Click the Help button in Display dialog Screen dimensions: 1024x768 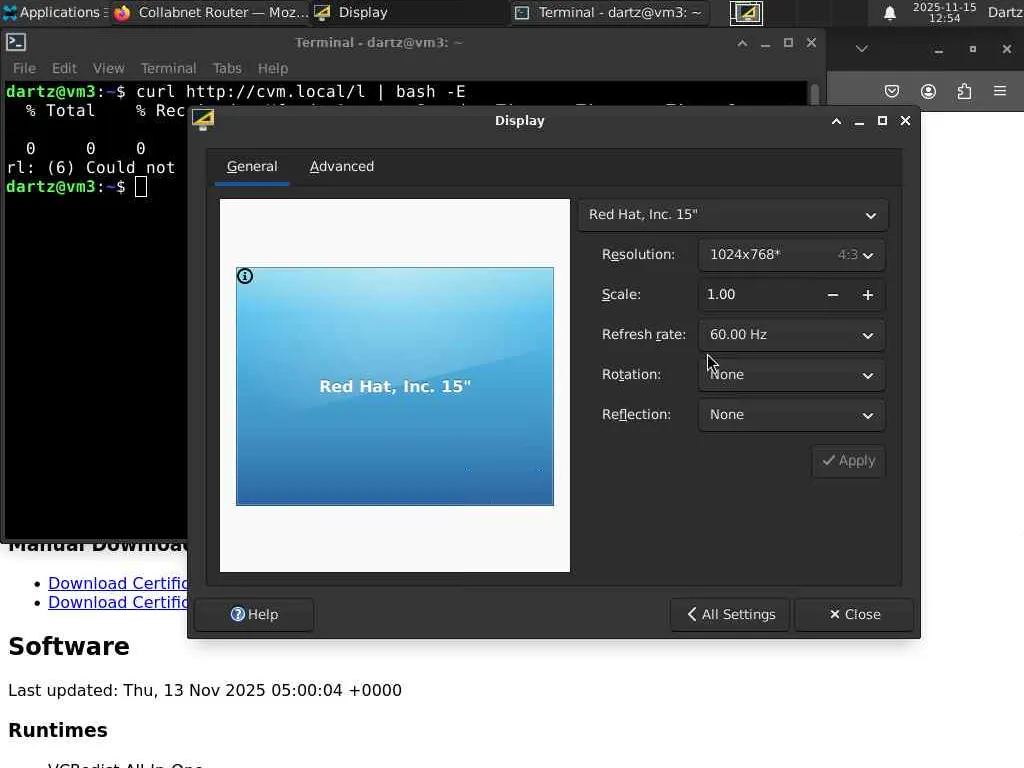click(254, 615)
